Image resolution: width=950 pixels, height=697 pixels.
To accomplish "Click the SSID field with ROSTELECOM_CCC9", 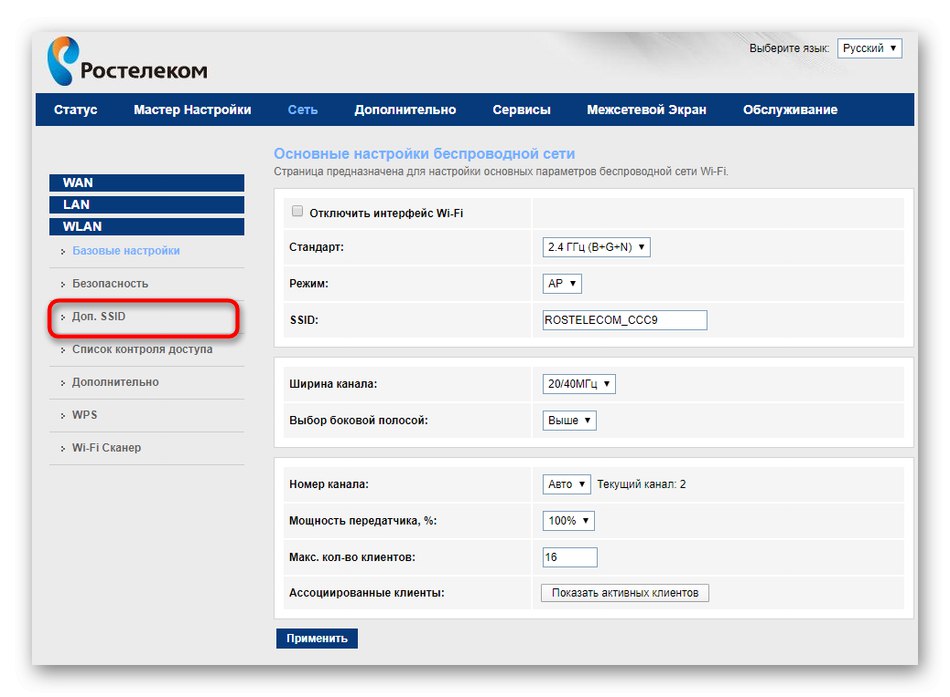I will tap(625, 320).
